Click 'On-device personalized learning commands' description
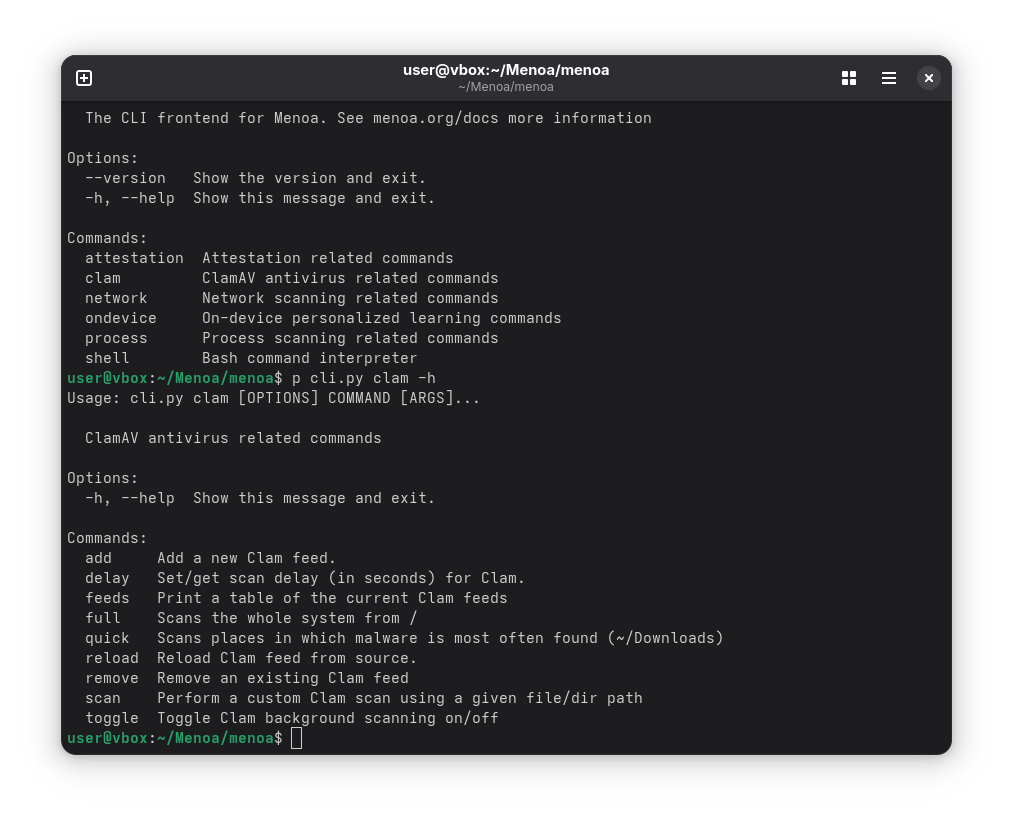The image size is (1013, 822). tap(382, 319)
